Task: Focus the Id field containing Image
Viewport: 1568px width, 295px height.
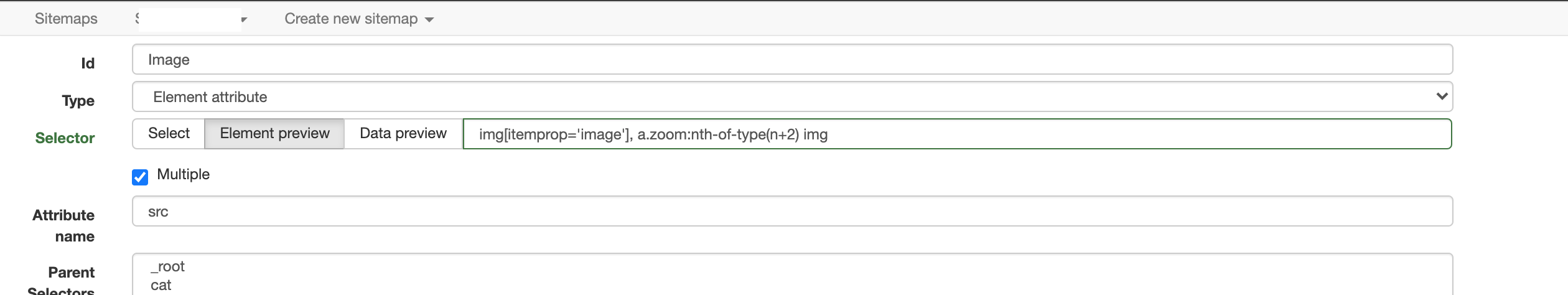Action: coord(791,60)
